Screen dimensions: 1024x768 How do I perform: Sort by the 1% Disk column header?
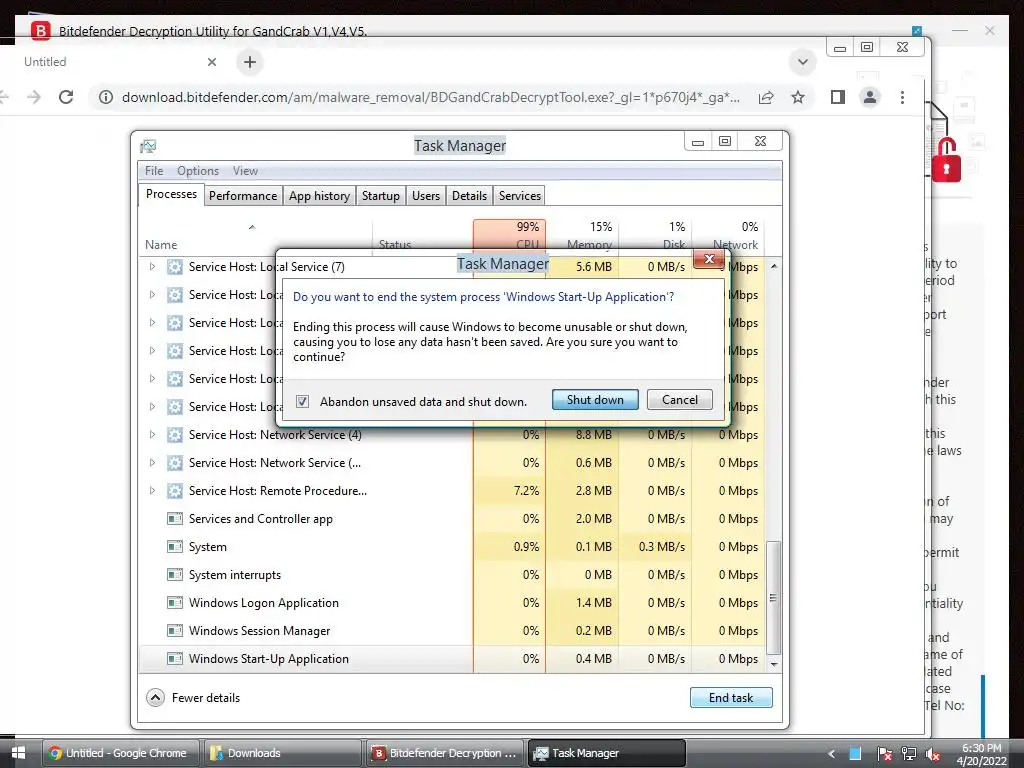656,236
